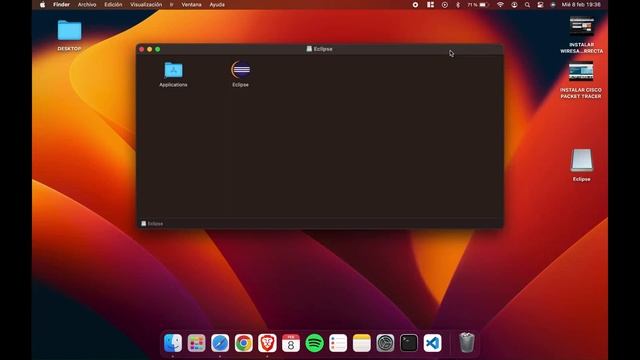The width and height of the screenshot is (640, 360).
Task: Click the window tiling menu bar icon
Action: pos(430,4)
